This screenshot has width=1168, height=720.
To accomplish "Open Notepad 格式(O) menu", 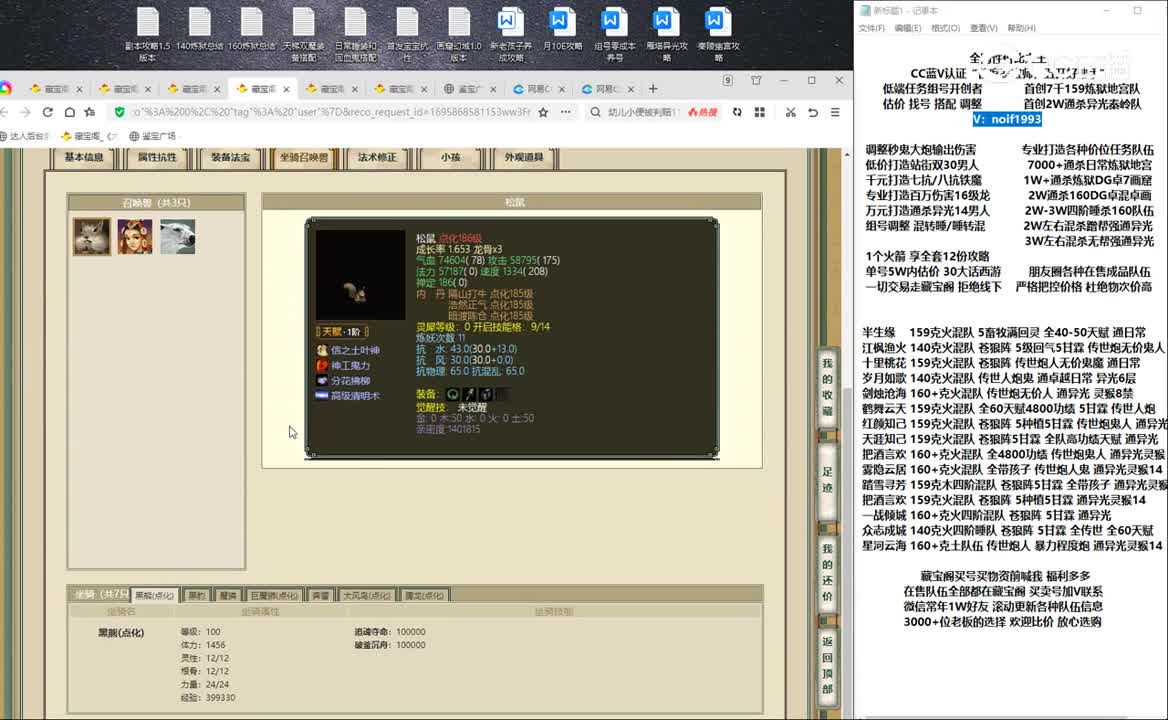I will coord(945,28).
